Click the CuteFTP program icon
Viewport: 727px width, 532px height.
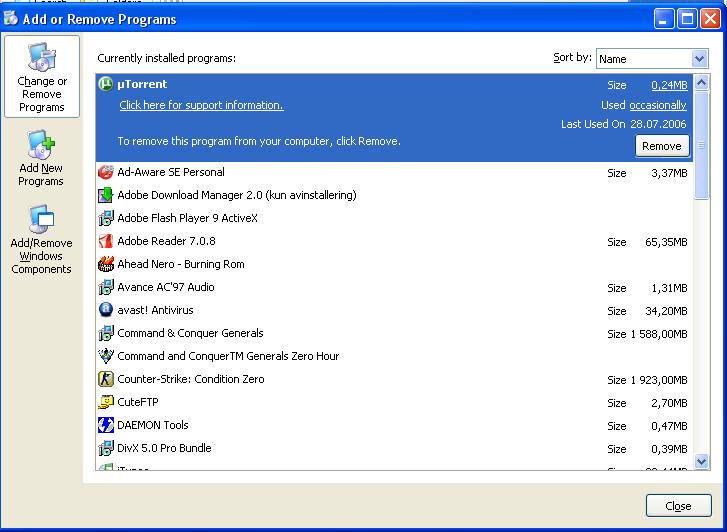pyautogui.click(x=106, y=402)
